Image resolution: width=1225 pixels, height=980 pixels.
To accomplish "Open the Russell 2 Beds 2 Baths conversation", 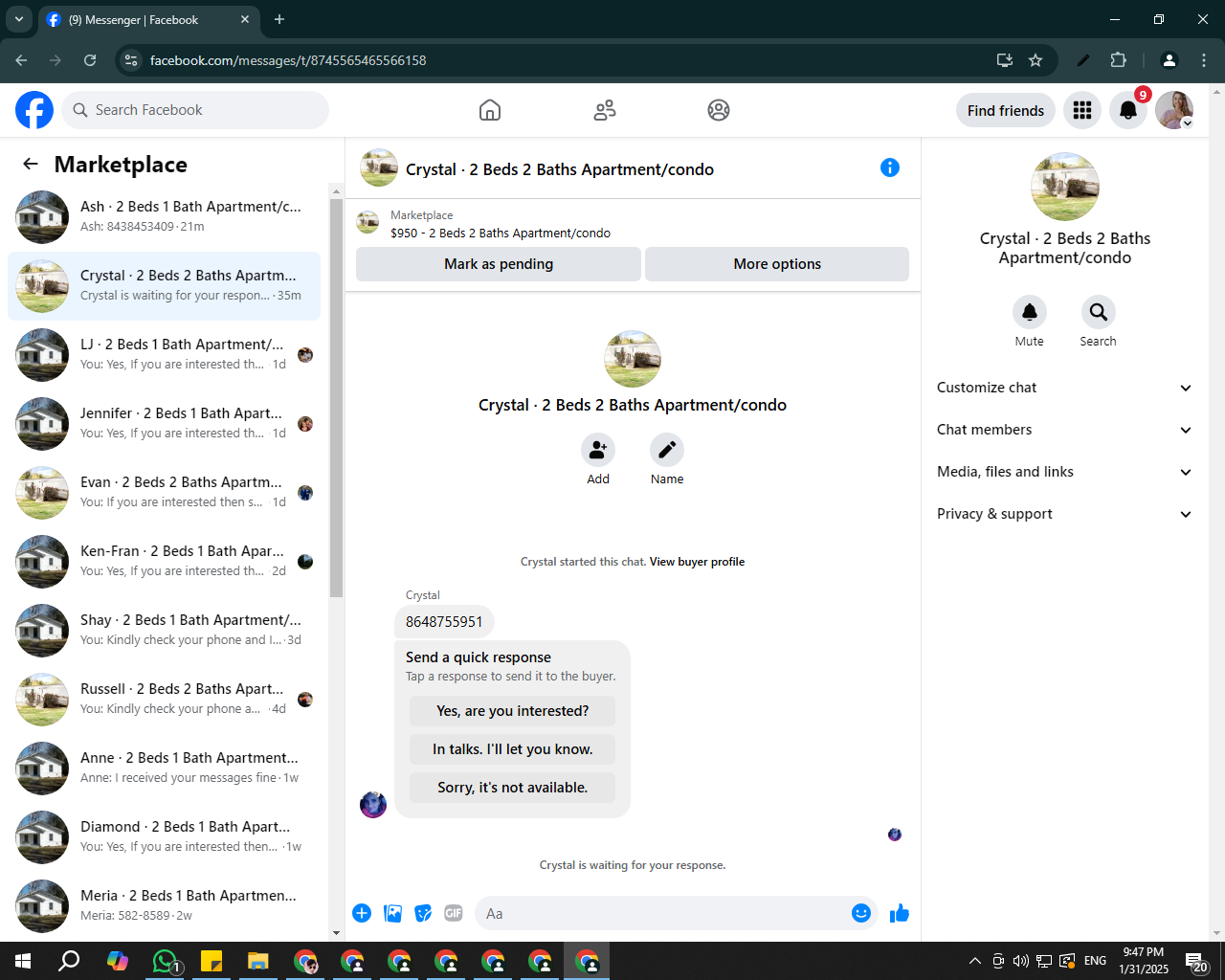I will click(165, 700).
